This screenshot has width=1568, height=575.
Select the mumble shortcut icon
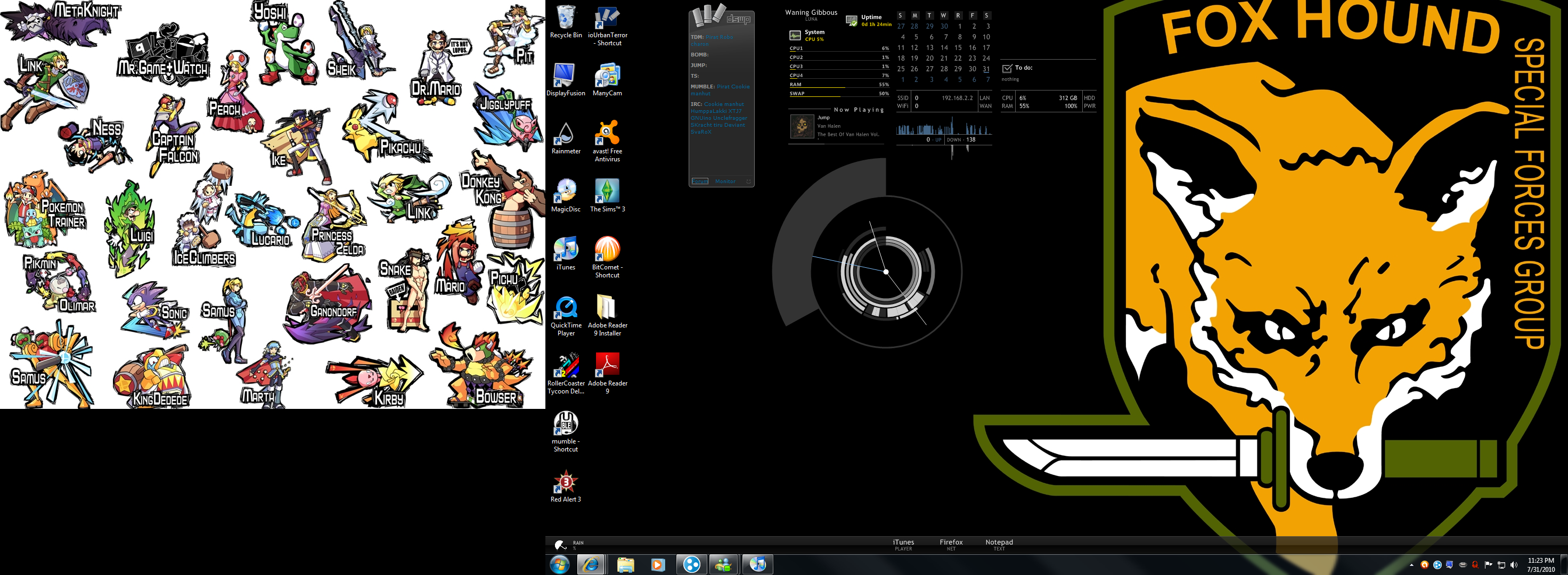click(x=566, y=431)
